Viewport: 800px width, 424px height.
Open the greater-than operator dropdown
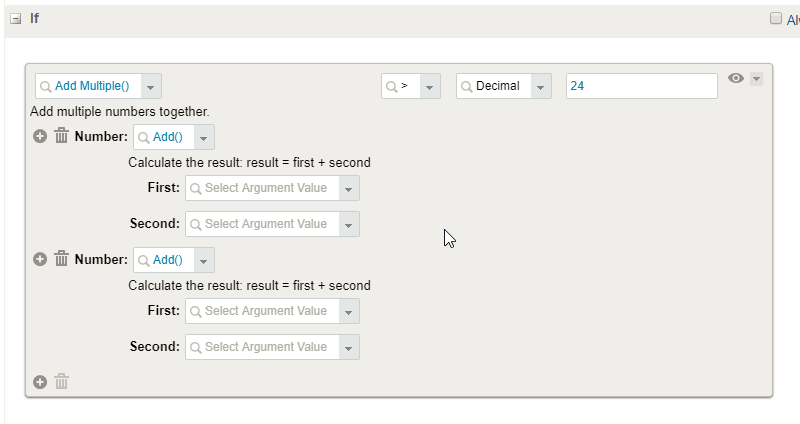(x=430, y=86)
